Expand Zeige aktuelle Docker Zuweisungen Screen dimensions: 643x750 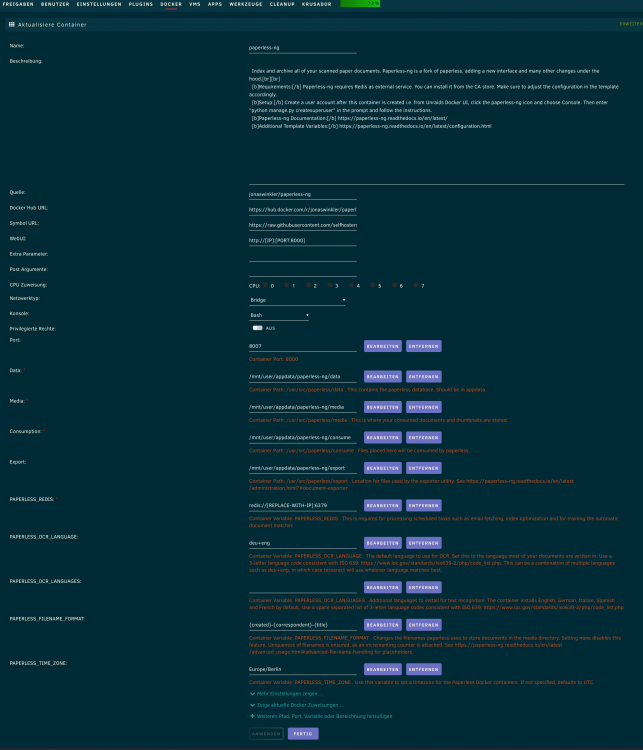(x=300, y=705)
